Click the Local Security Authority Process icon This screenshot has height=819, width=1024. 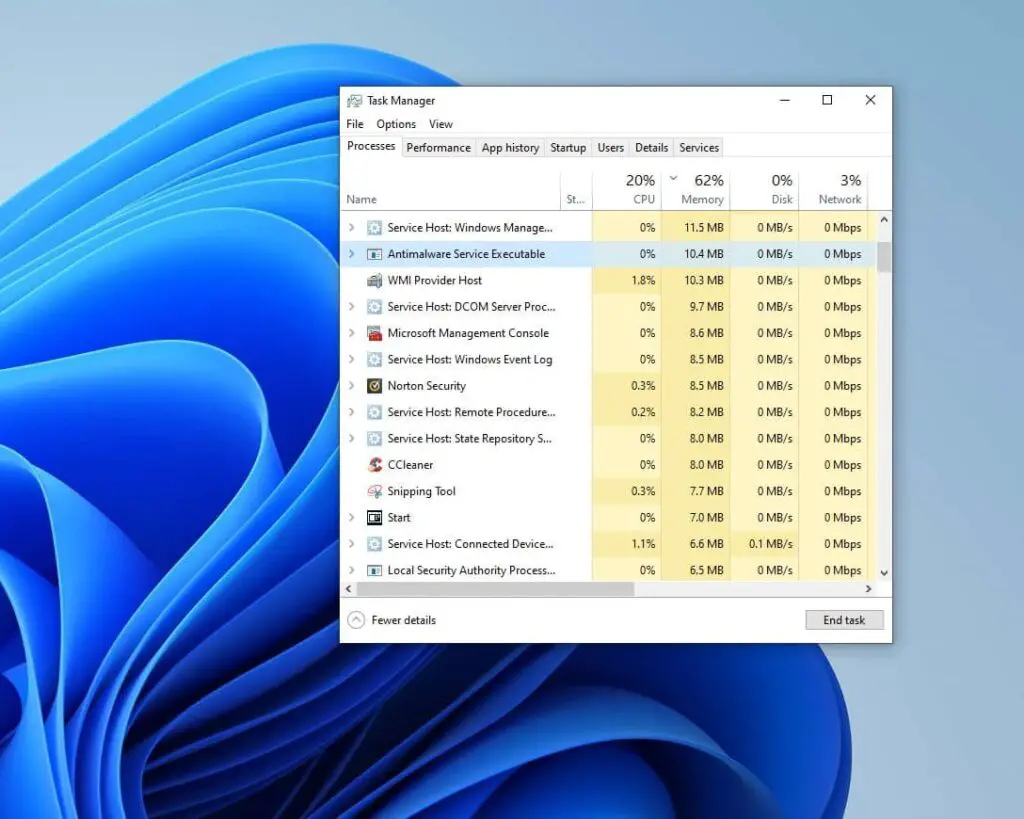tap(373, 570)
